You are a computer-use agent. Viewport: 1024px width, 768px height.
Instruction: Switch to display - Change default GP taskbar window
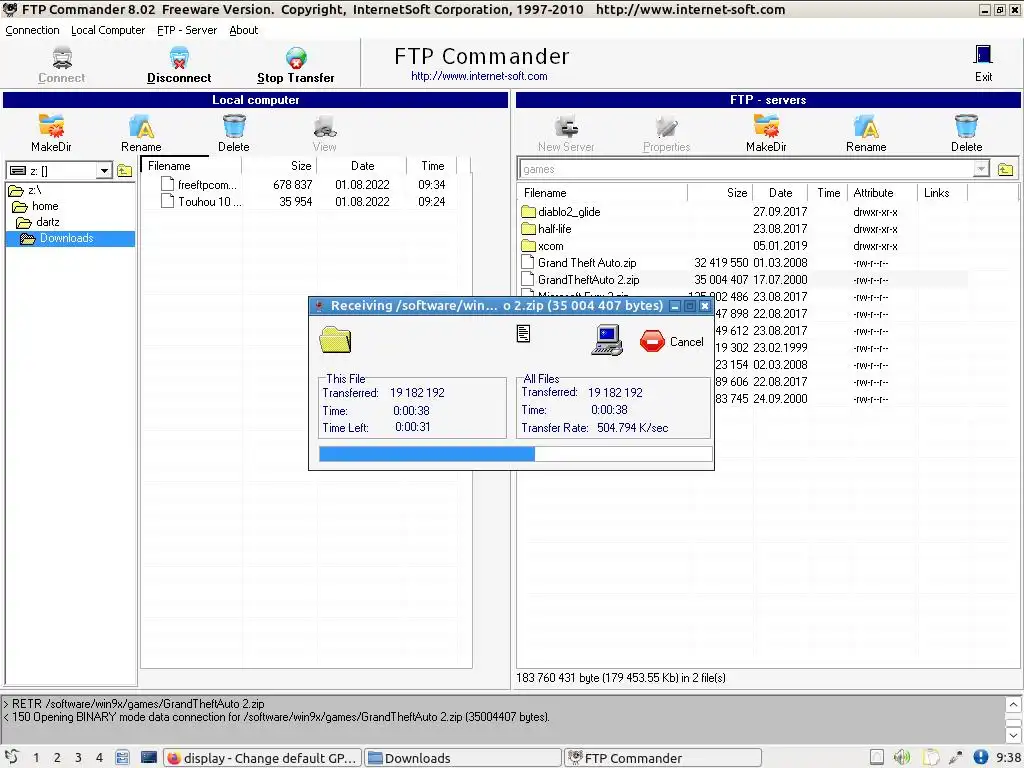(263, 758)
